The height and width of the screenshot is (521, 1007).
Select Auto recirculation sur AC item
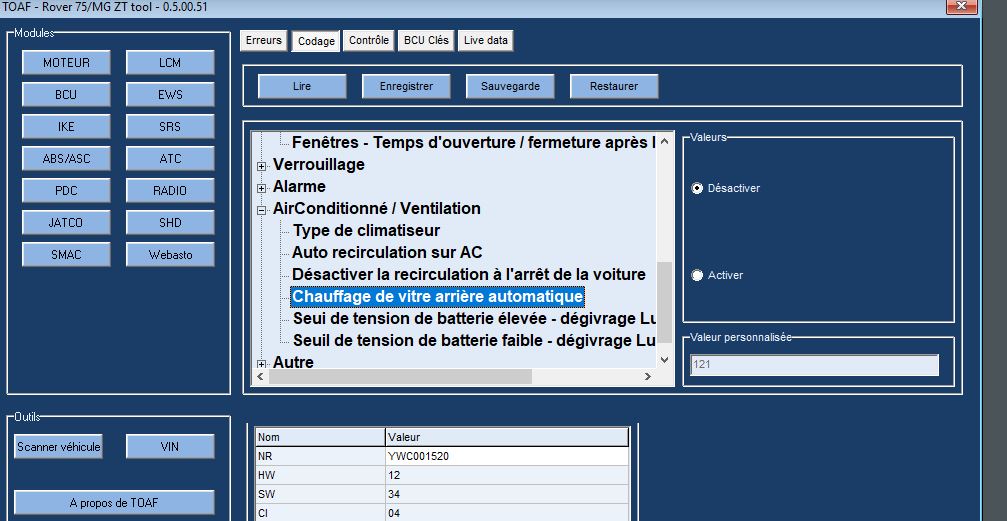[387, 252]
